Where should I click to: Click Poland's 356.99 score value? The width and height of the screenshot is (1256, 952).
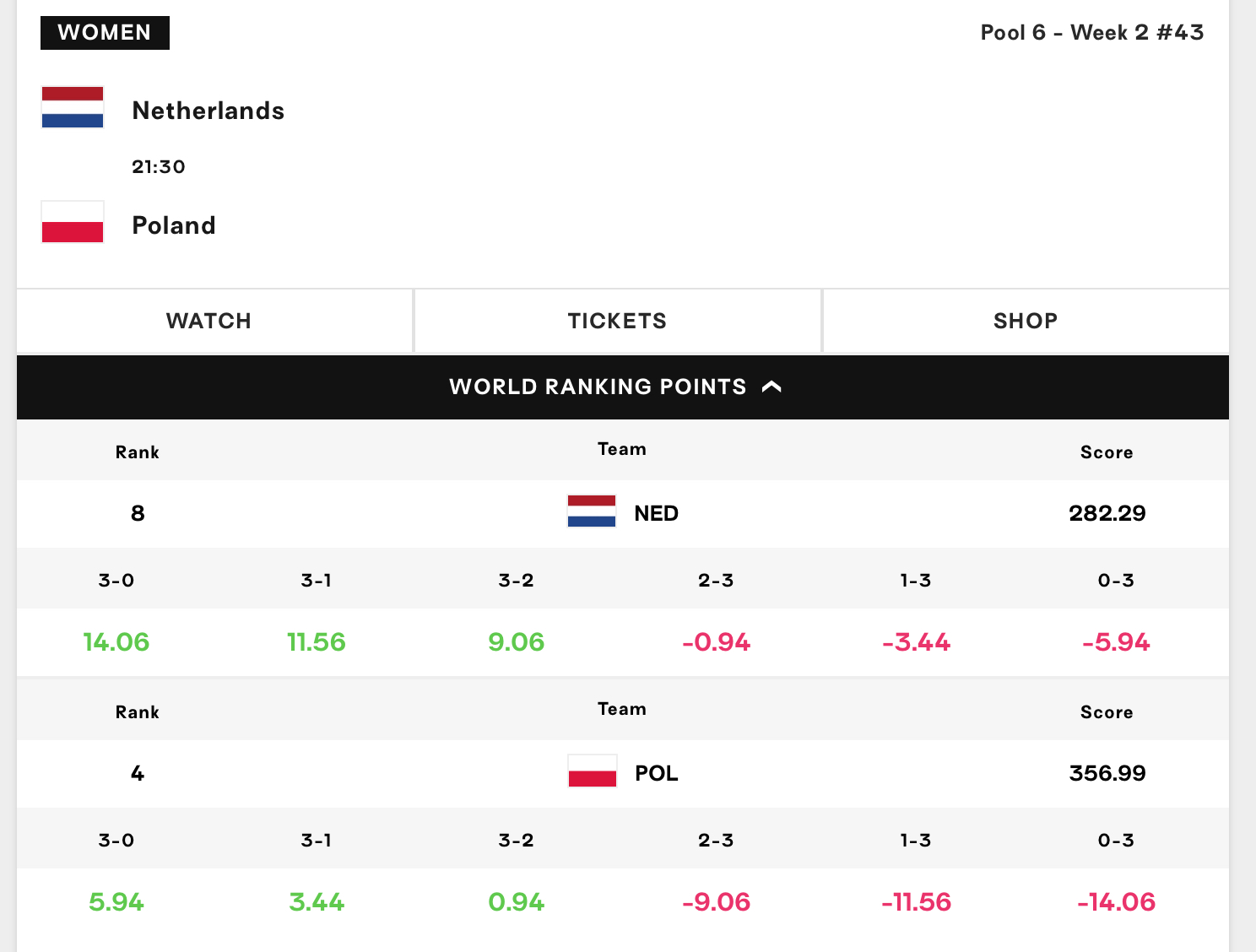(1107, 773)
